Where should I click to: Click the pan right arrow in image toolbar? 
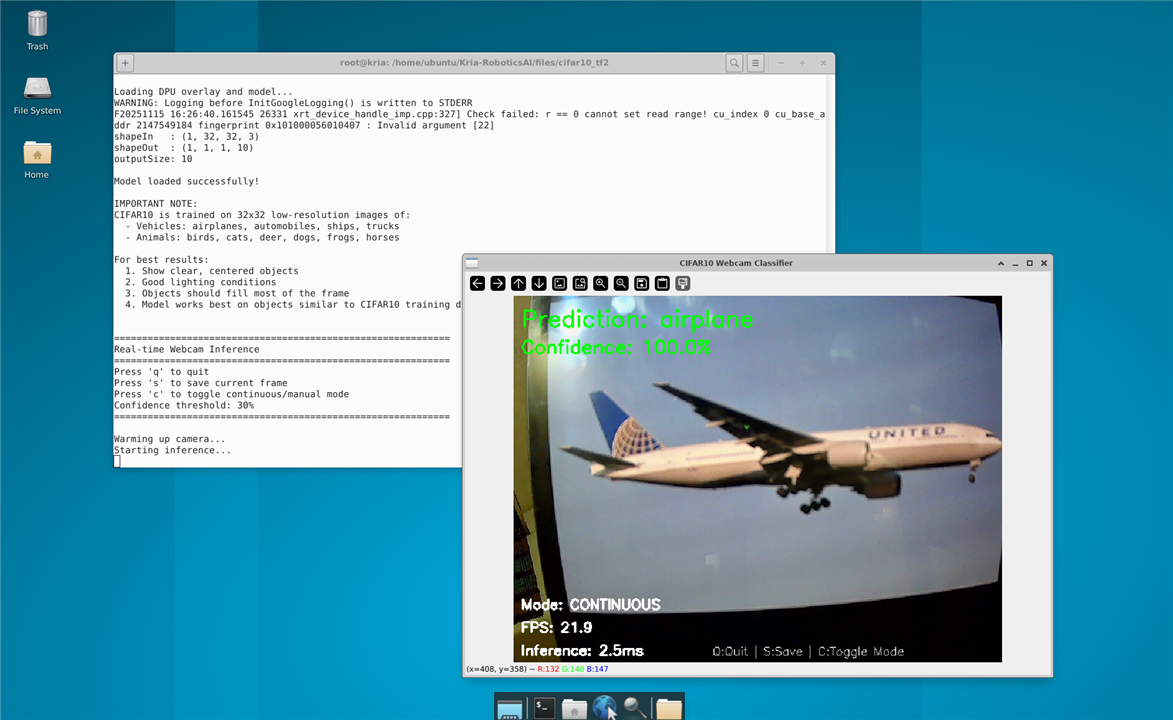point(498,284)
